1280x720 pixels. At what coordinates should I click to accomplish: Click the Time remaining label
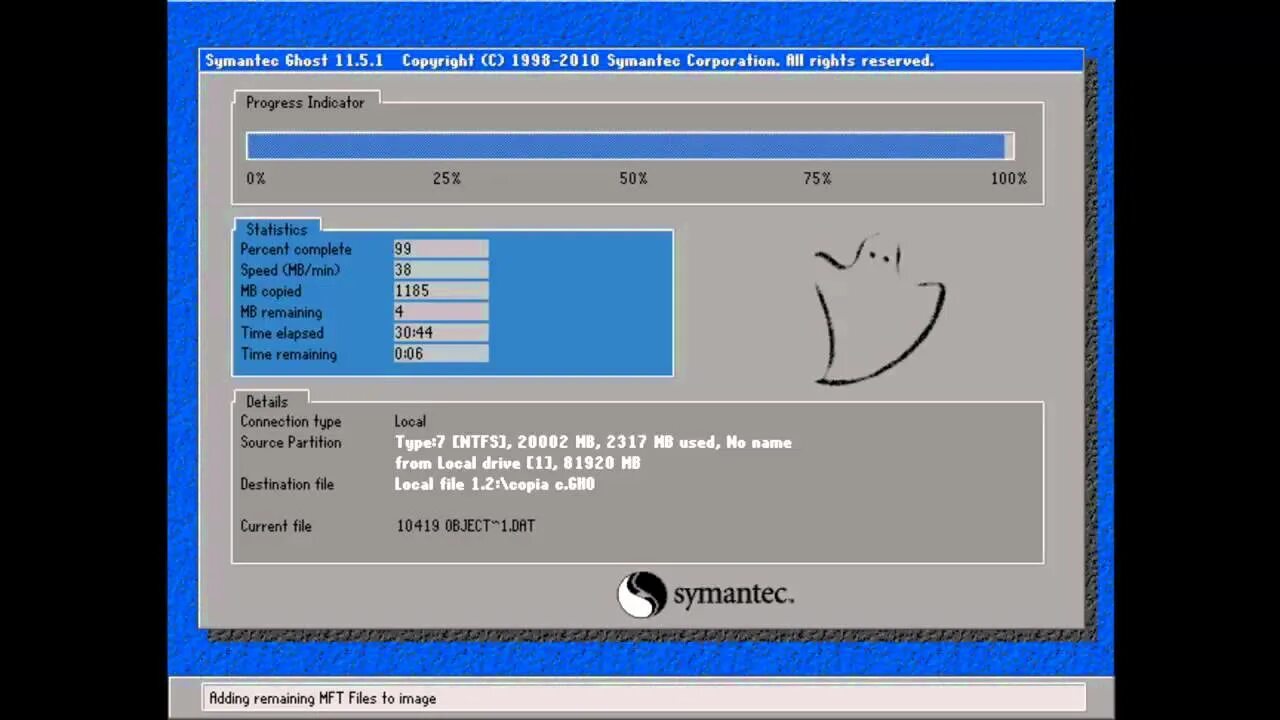point(289,354)
